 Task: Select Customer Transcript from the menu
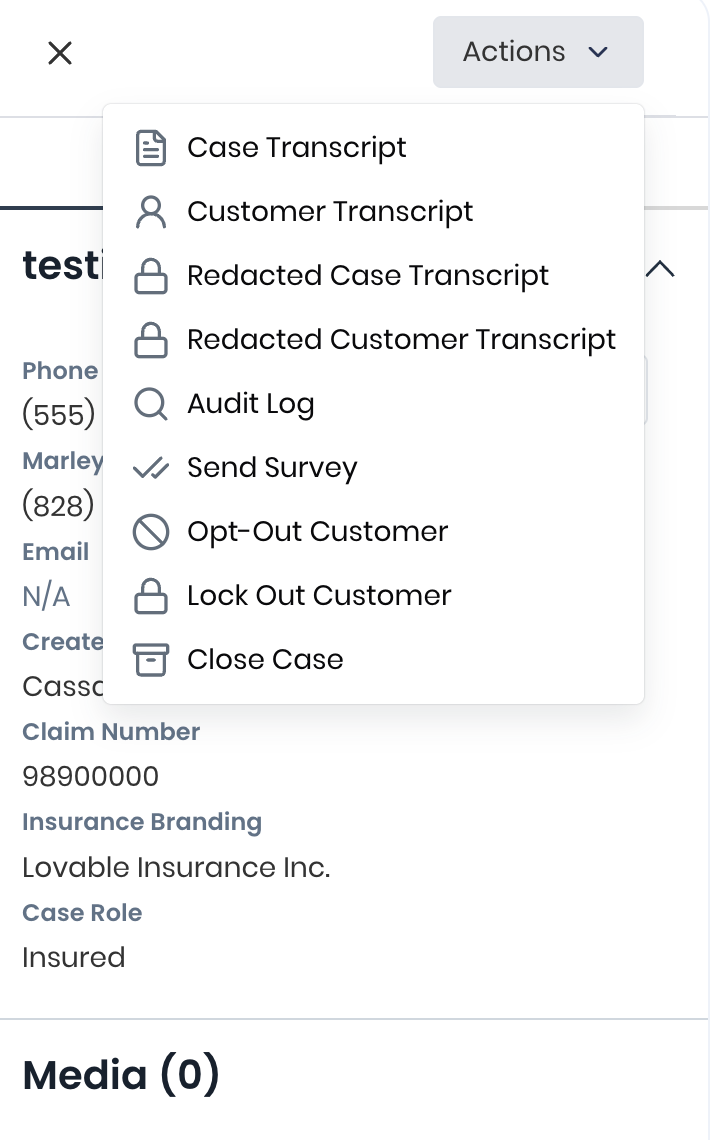pyautogui.click(x=330, y=212)
